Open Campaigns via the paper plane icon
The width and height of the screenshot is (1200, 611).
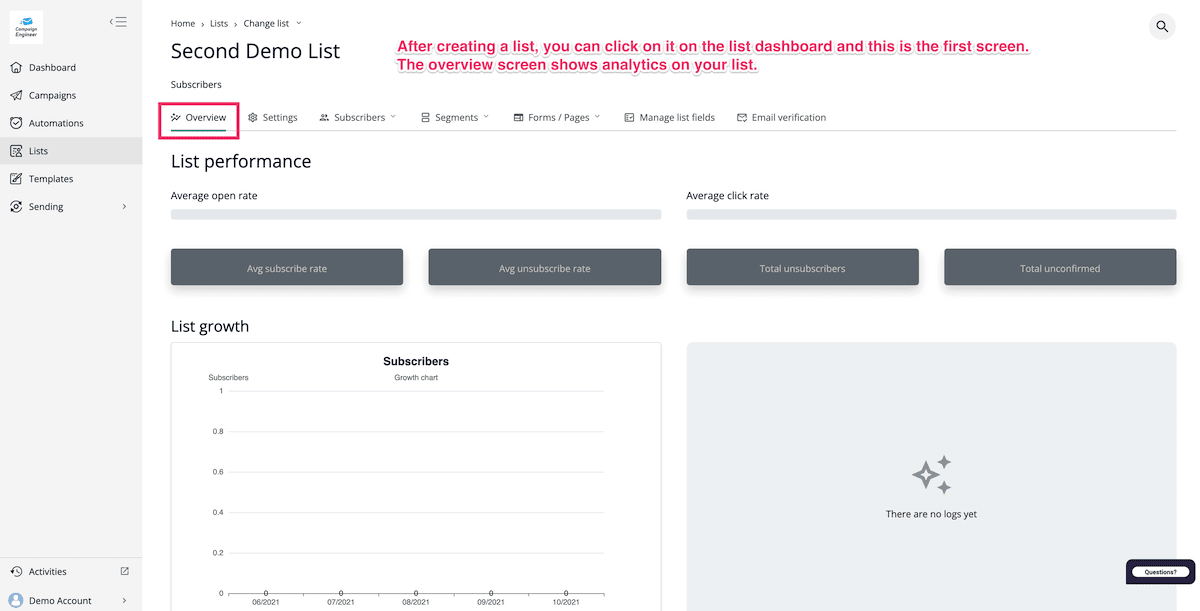(16, 96)
